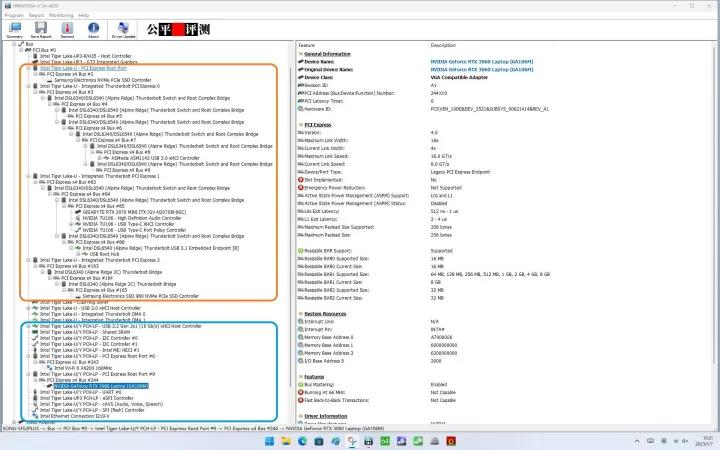This screenshot has height=450, width=720.
Task: Open the Monitoring menu
Action: 62,16
